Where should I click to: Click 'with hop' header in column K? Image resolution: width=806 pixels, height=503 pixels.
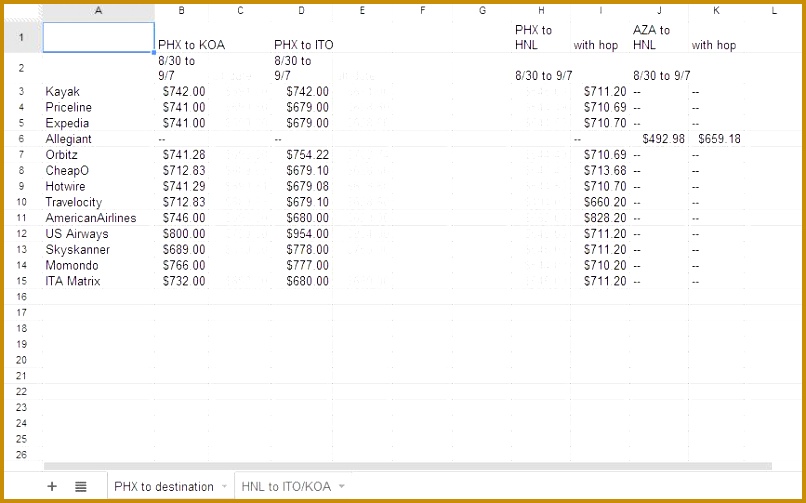point(713,45)
